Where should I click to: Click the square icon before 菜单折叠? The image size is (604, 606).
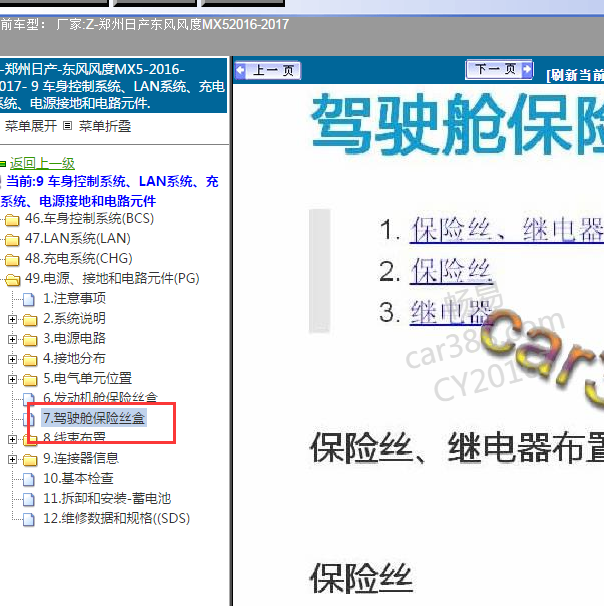click(x=67, y=126)
